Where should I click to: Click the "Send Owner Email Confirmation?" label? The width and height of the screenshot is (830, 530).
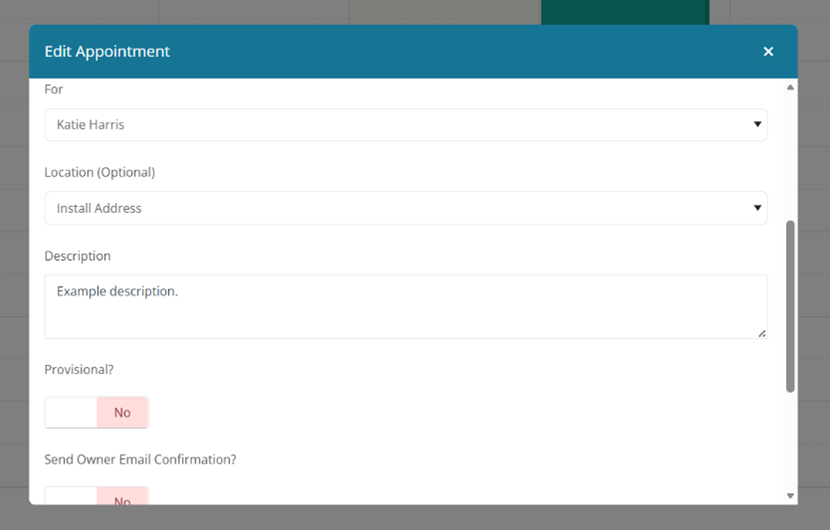click(140, 460)
